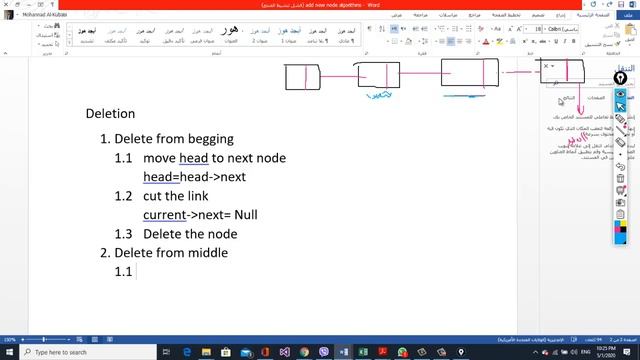Screen dimensions: 640x360
Task: Select the eraser tool in annotation toolbar
Action: click(620, 142)
